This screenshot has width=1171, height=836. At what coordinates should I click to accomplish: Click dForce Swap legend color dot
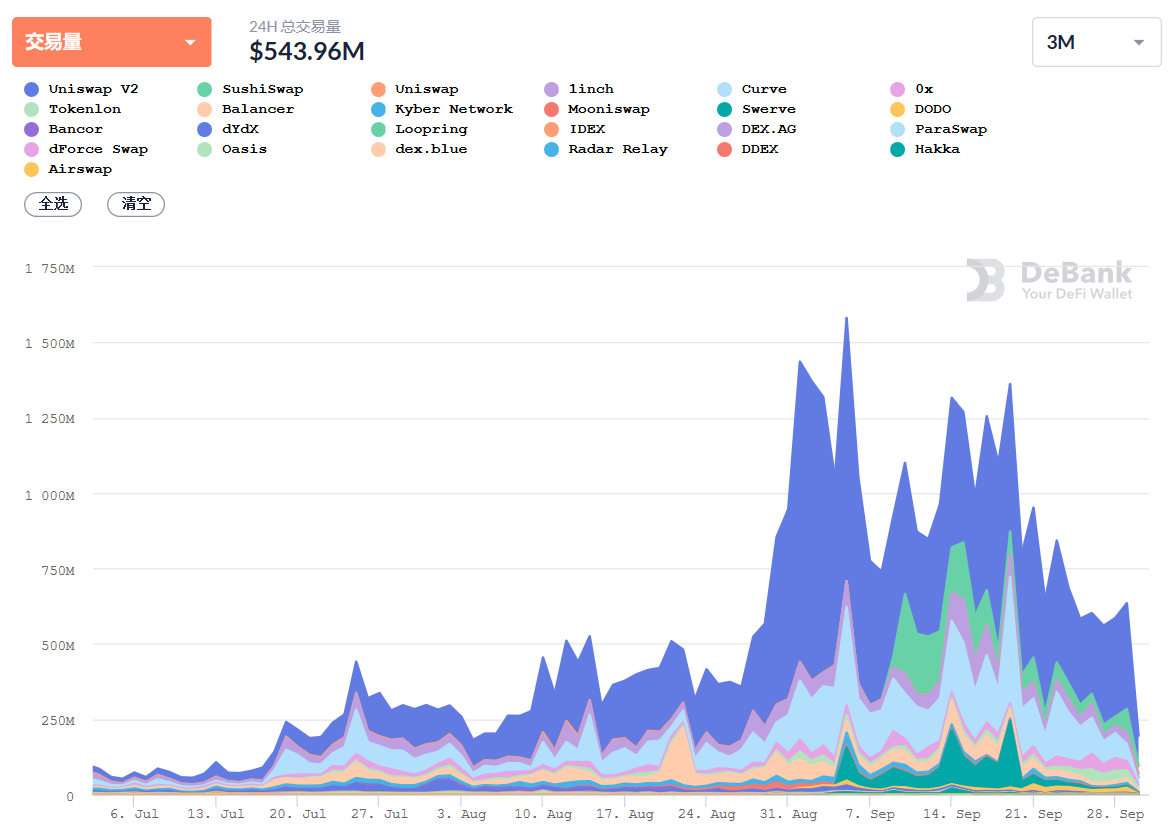(31, 149)
